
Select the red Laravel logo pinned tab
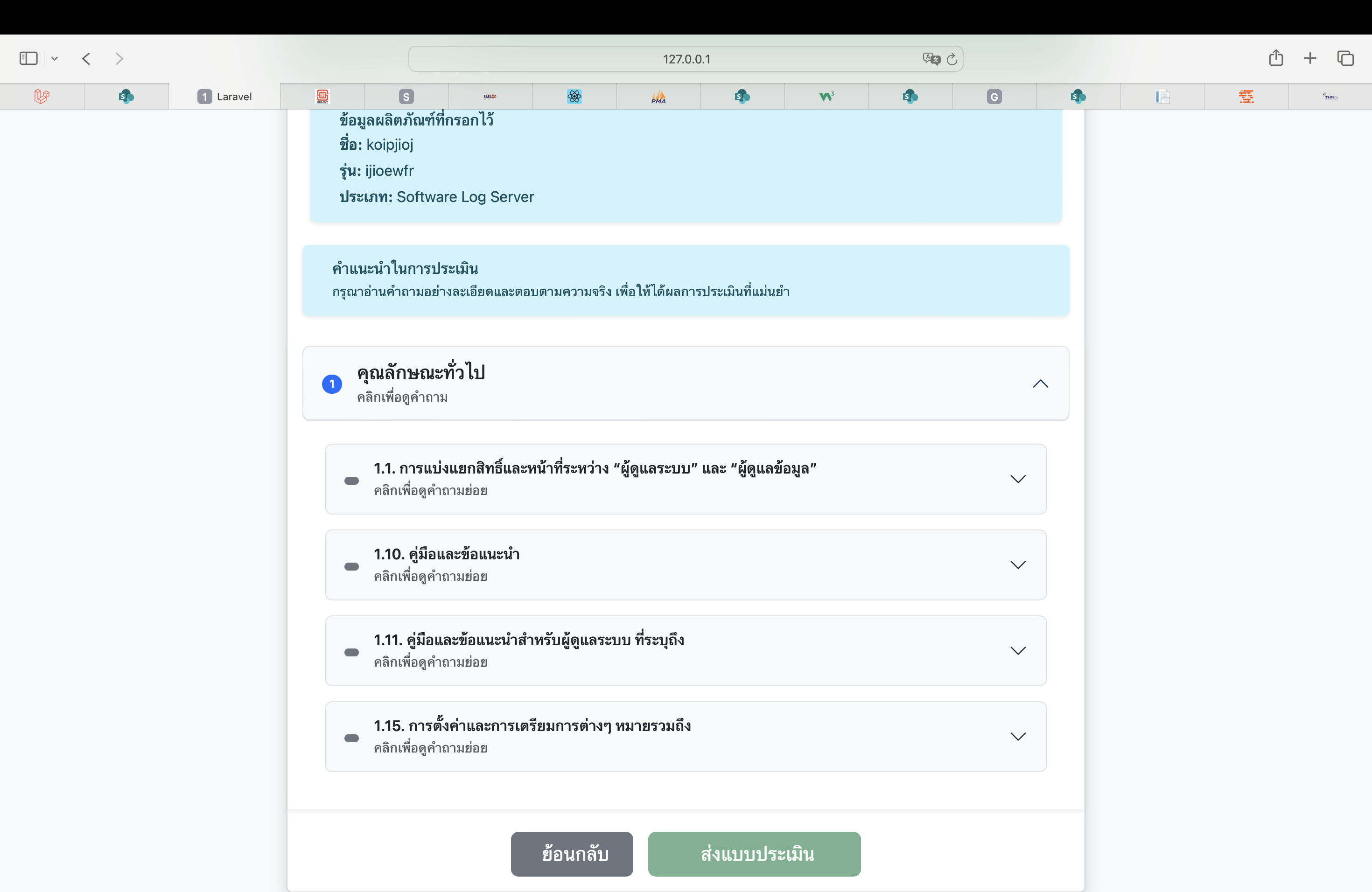(x=42, y=96)
